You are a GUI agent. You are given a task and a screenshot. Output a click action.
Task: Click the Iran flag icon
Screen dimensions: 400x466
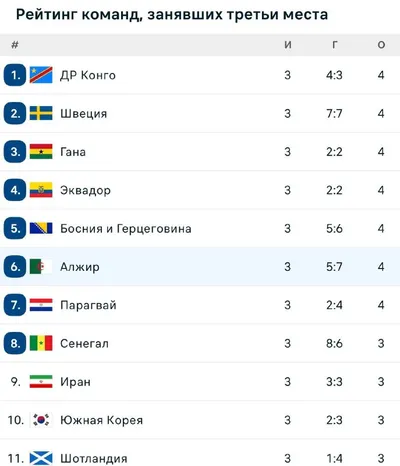click(41, 382)
